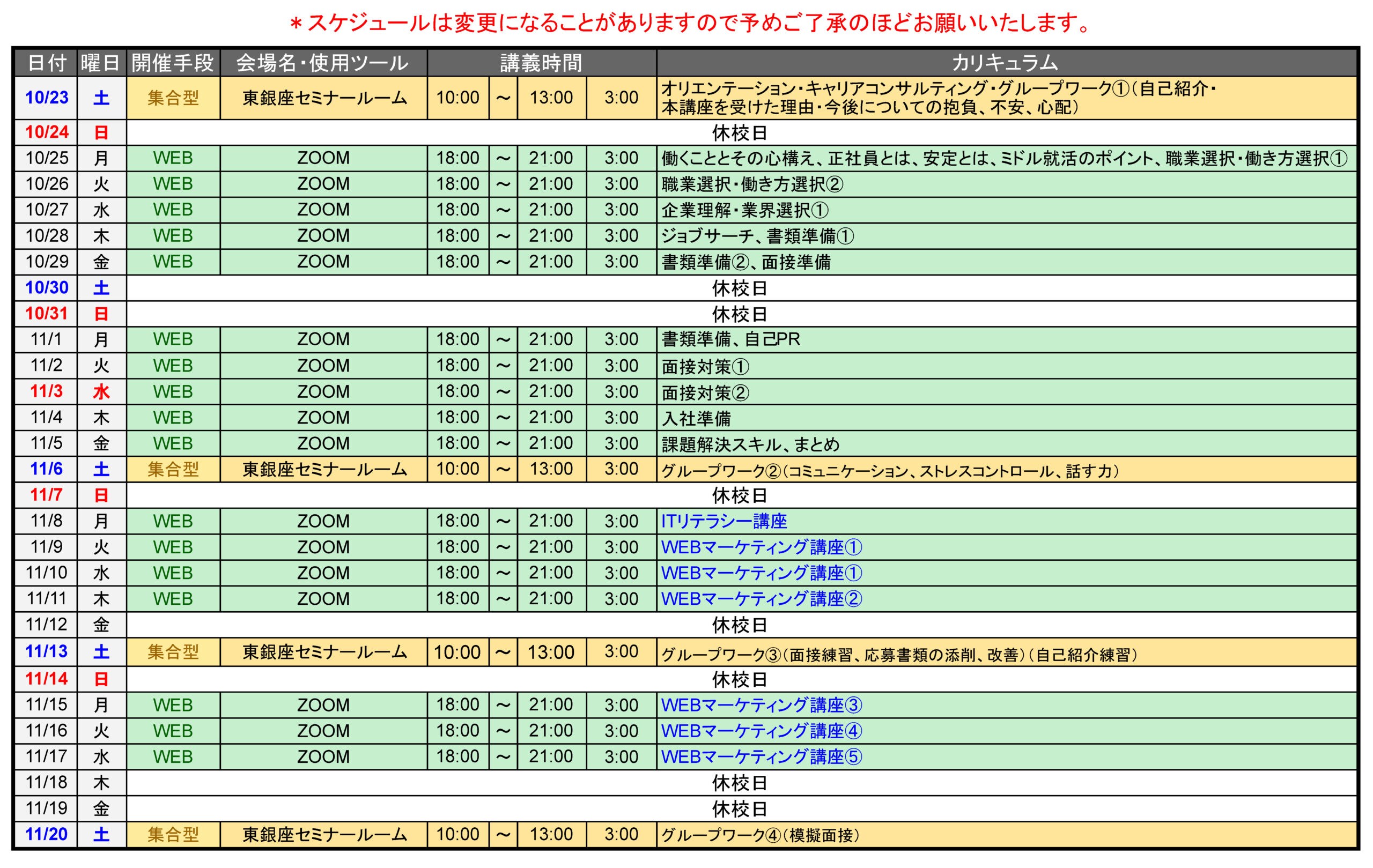Image resolution: width=1373 pixels, height=868 pixels.
Task: Click 休校日 in the 11/12 row
Action: click(x=740, y=625)
